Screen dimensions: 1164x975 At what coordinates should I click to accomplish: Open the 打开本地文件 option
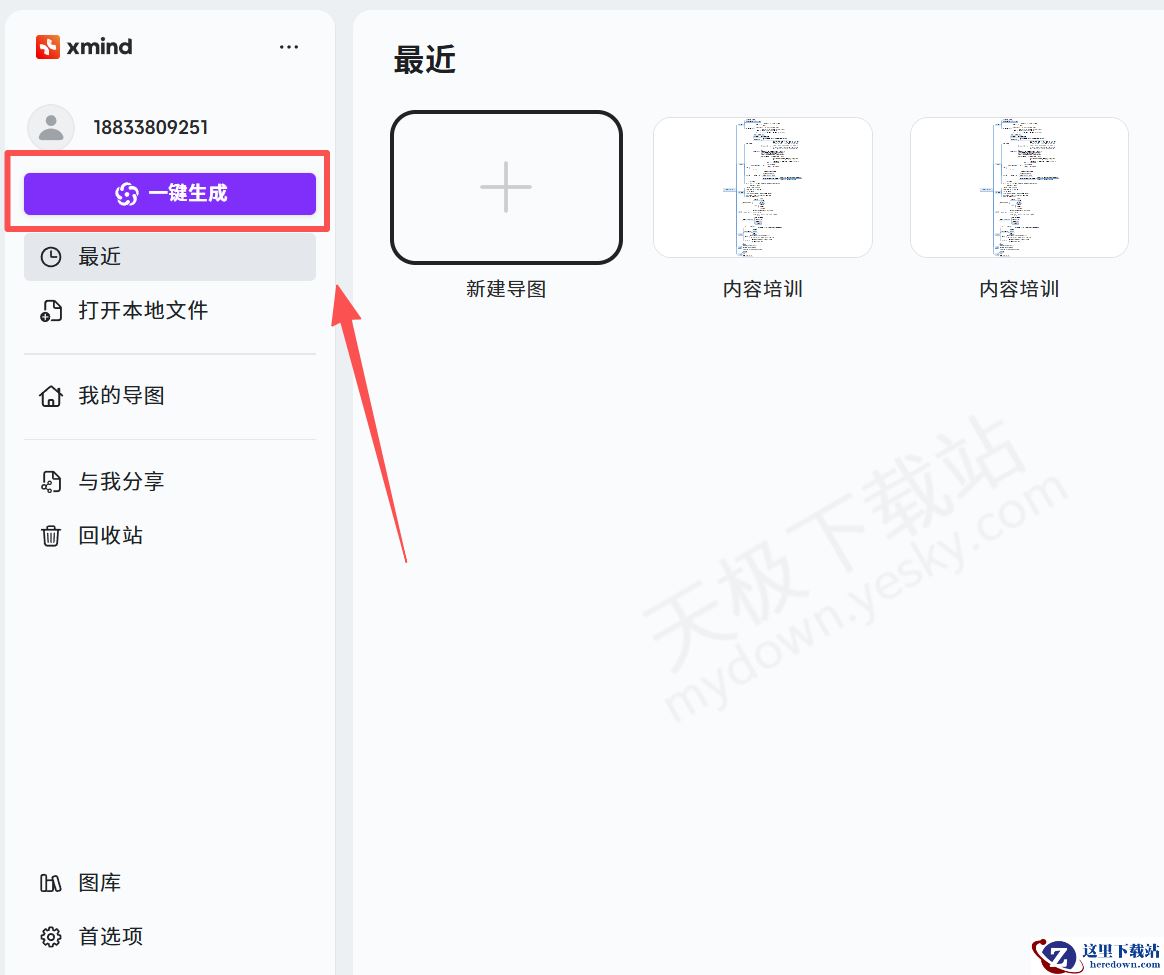pyautogui.click(x=143, y=310)
